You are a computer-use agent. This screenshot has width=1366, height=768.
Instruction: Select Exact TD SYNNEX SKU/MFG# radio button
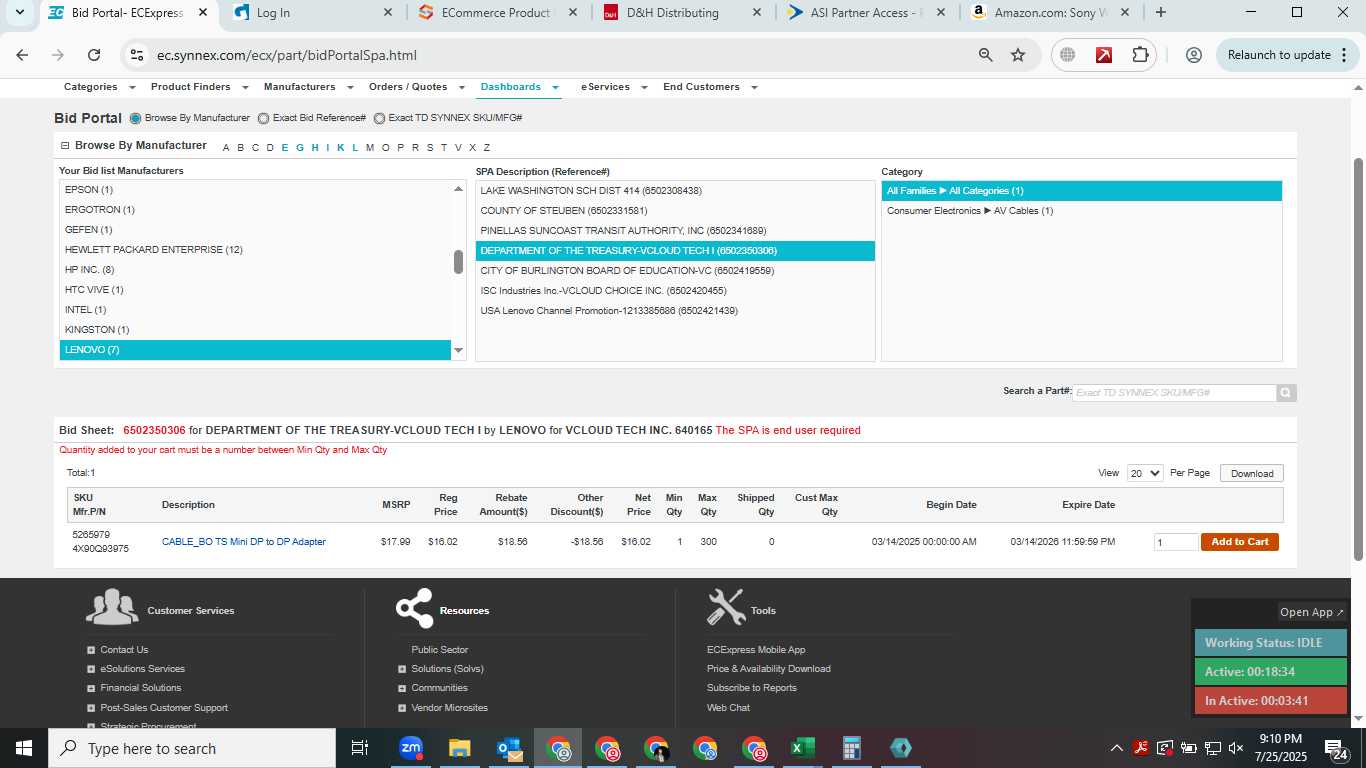380,118
